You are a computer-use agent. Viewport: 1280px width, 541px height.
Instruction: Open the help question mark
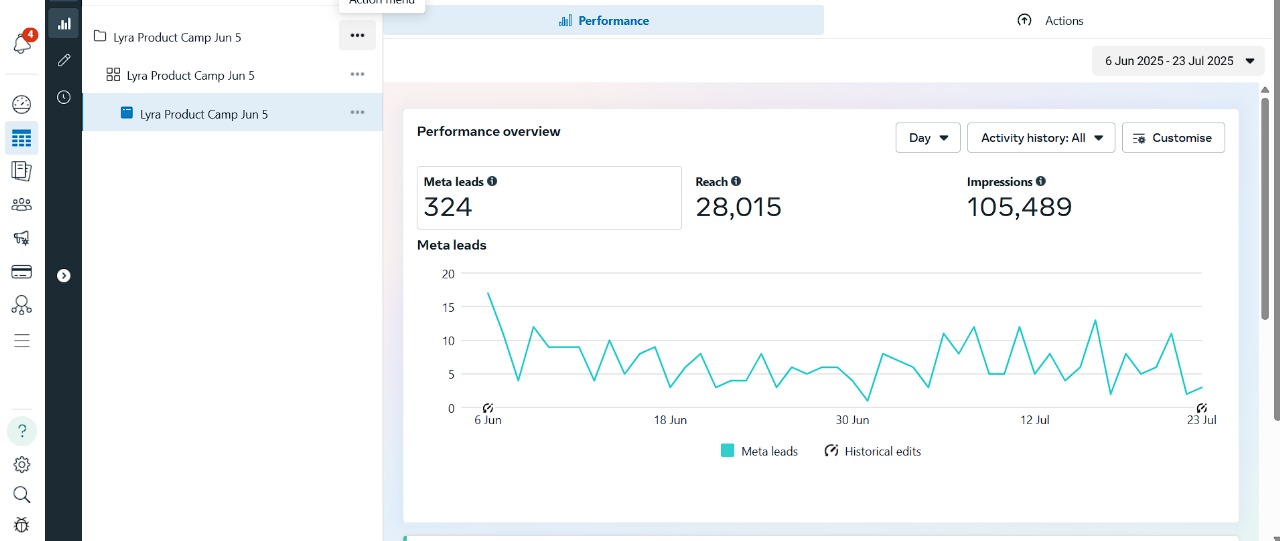22,431
